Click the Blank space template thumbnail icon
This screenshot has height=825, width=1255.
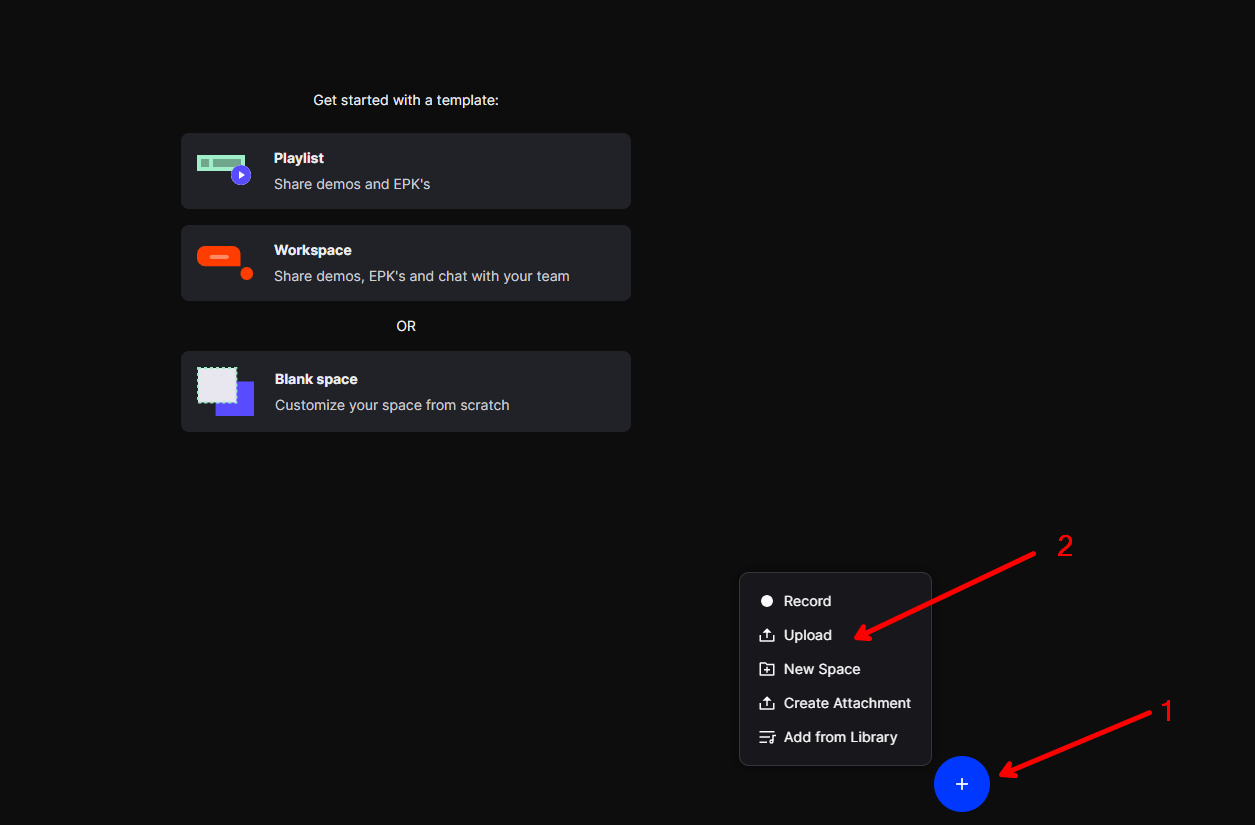tap(225, 391)
